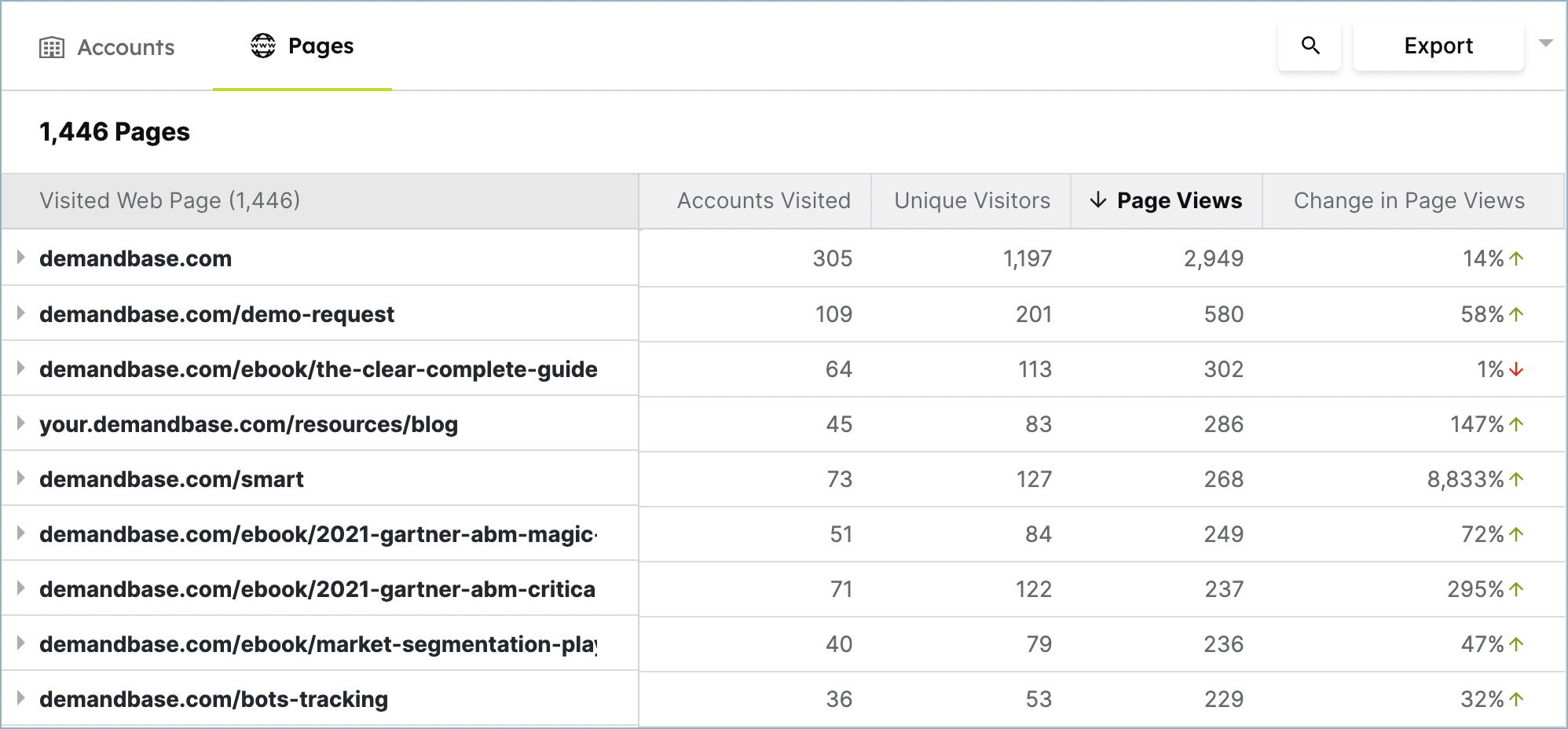The image size is (1568, 729).
Task: Click the green up arrow next to 14%
Action: tap(1516, 258)
